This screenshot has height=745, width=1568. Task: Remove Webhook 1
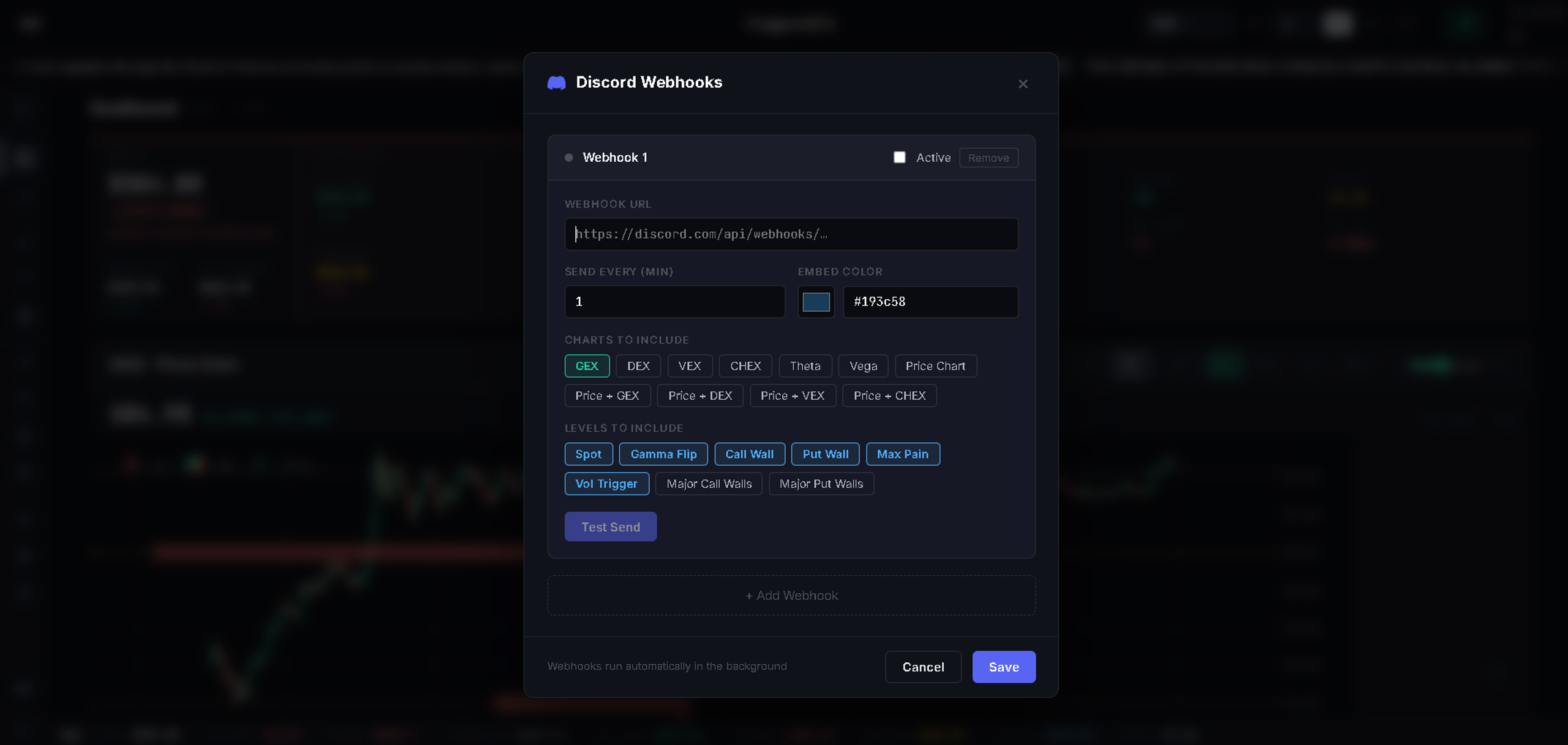989,157
